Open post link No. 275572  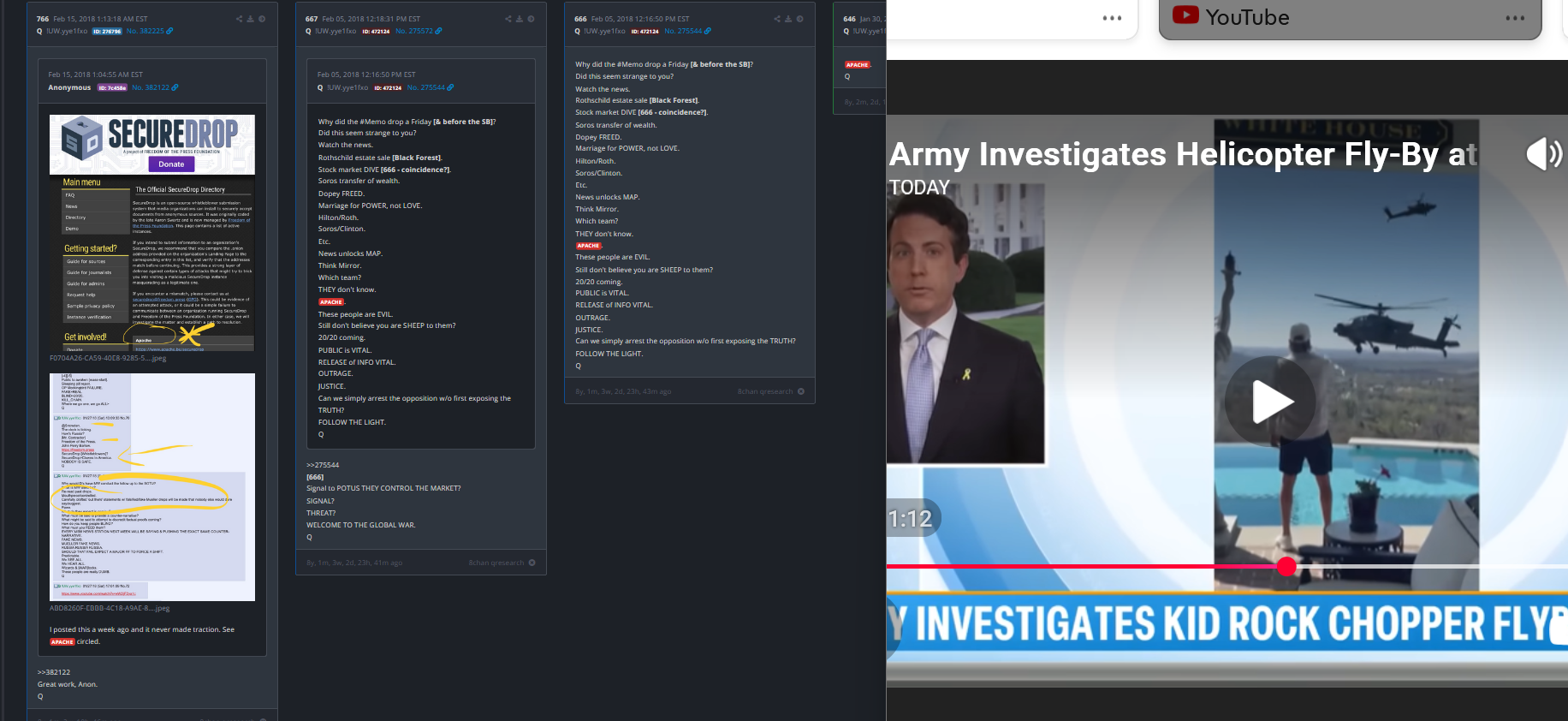(414, 31)
